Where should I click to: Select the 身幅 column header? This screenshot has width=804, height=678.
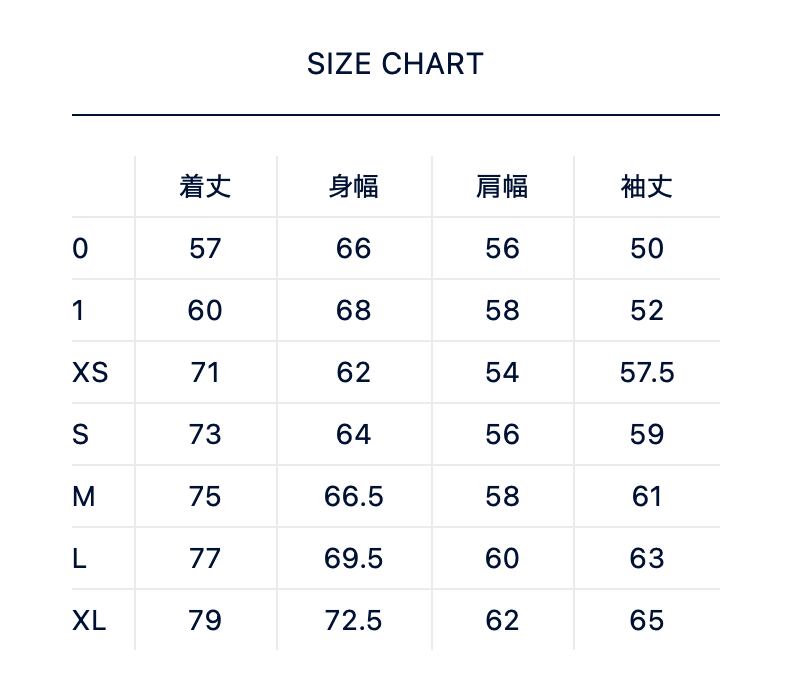[353, 187]
